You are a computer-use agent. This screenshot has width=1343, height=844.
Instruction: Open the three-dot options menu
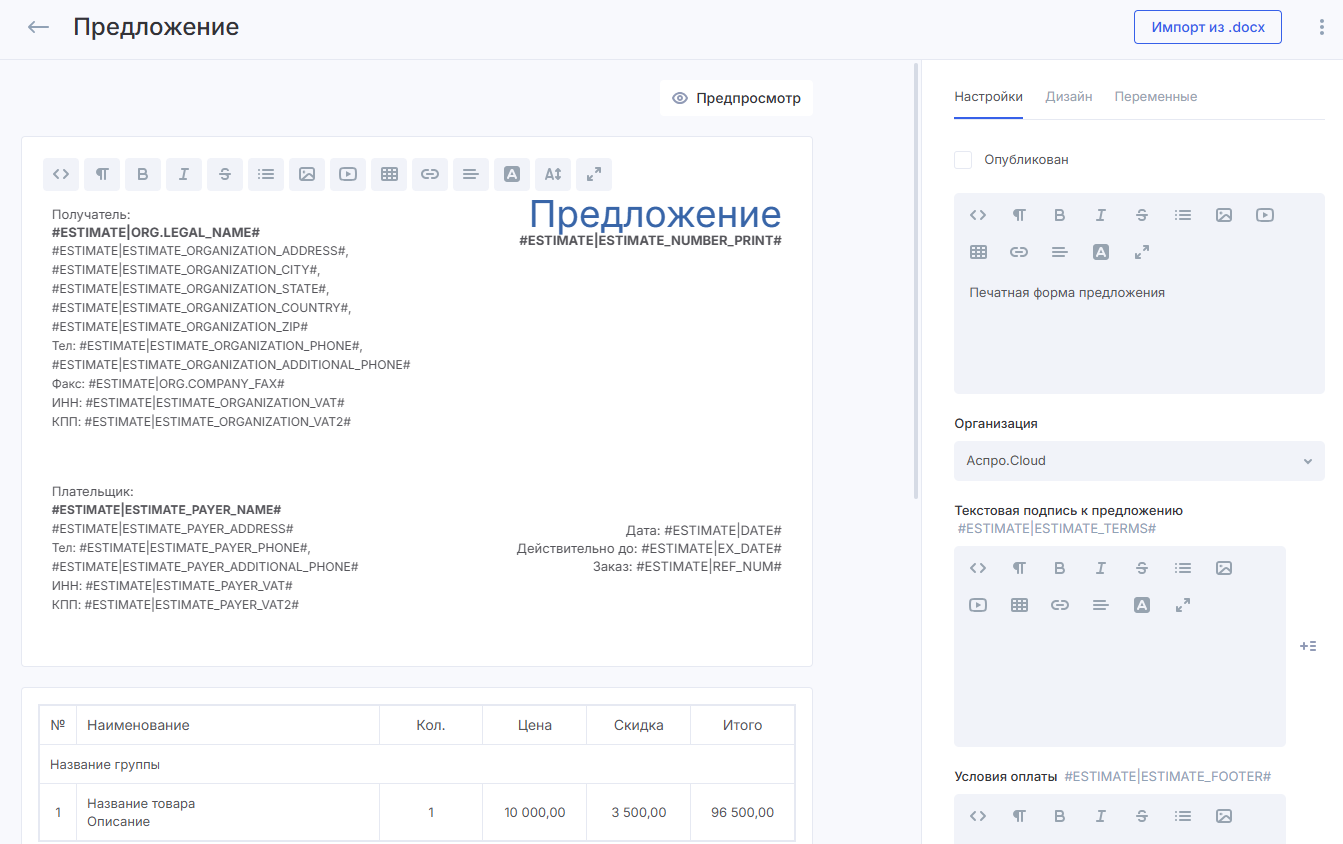[x=1322, y=27]
